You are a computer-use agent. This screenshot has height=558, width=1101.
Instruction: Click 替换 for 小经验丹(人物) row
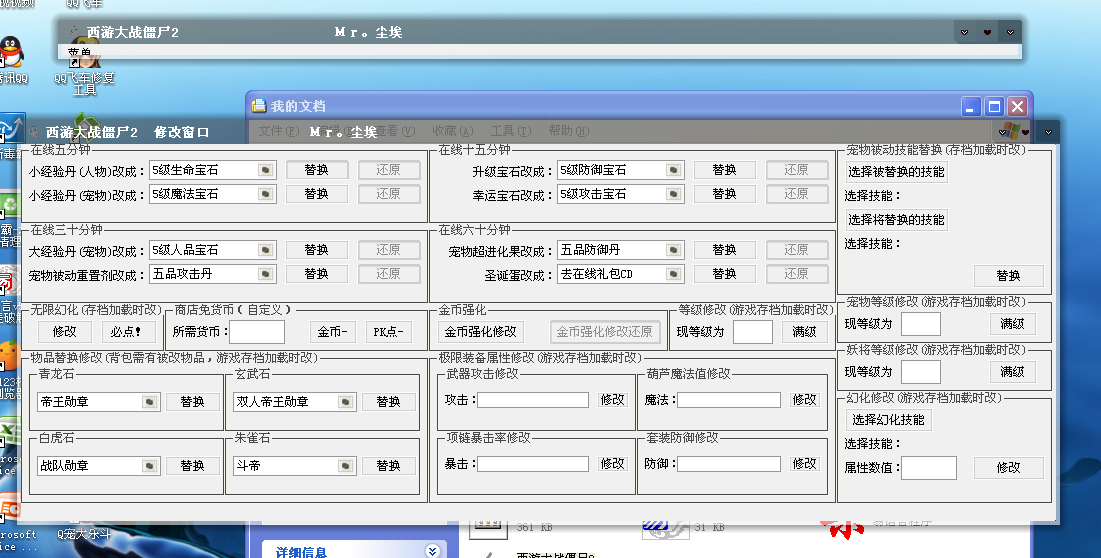pyautogui.click(x=317, y=170)
